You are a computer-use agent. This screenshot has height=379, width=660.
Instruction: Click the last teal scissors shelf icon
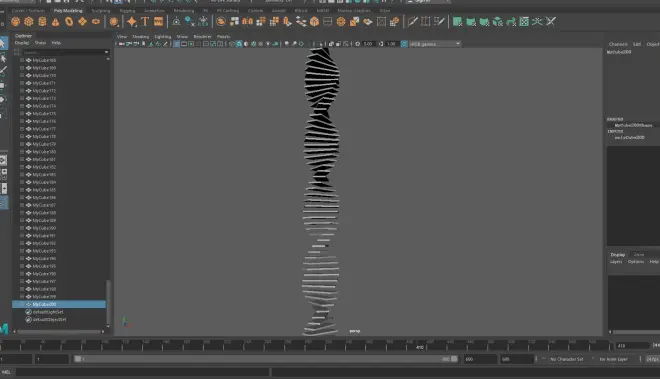click(x=551, y=21)
